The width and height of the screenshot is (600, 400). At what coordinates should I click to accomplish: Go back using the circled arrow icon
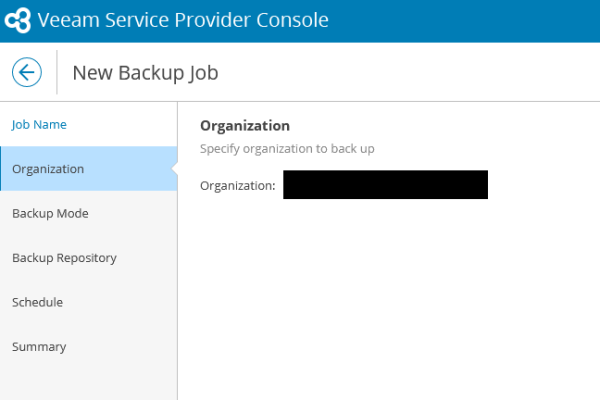(27, 72)
